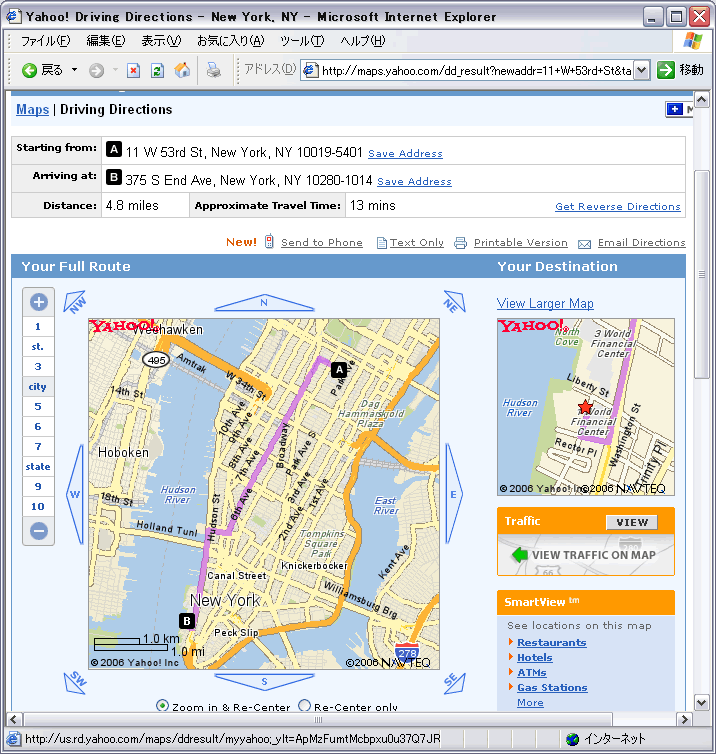Pan map northeast with NE arrow

454,302
